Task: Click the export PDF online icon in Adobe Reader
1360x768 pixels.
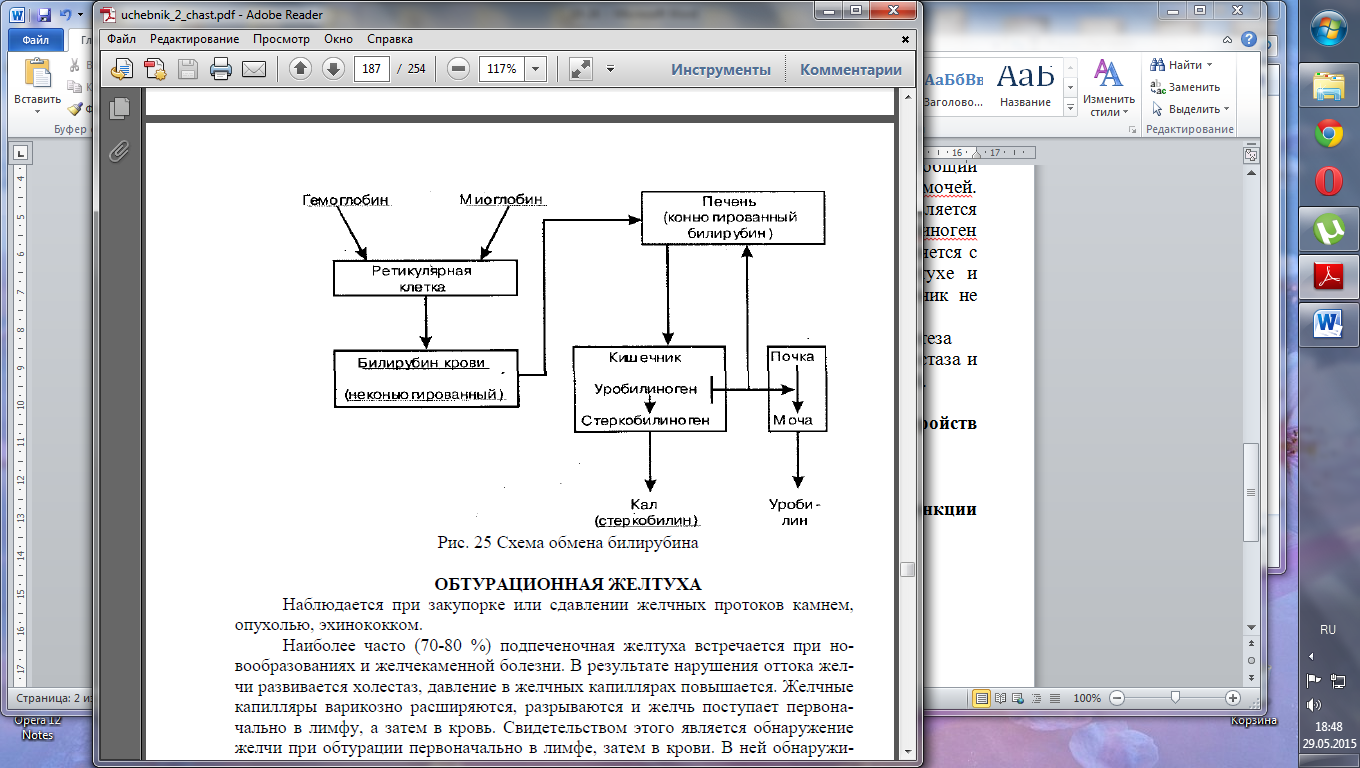Action: (x=122, y=69)
